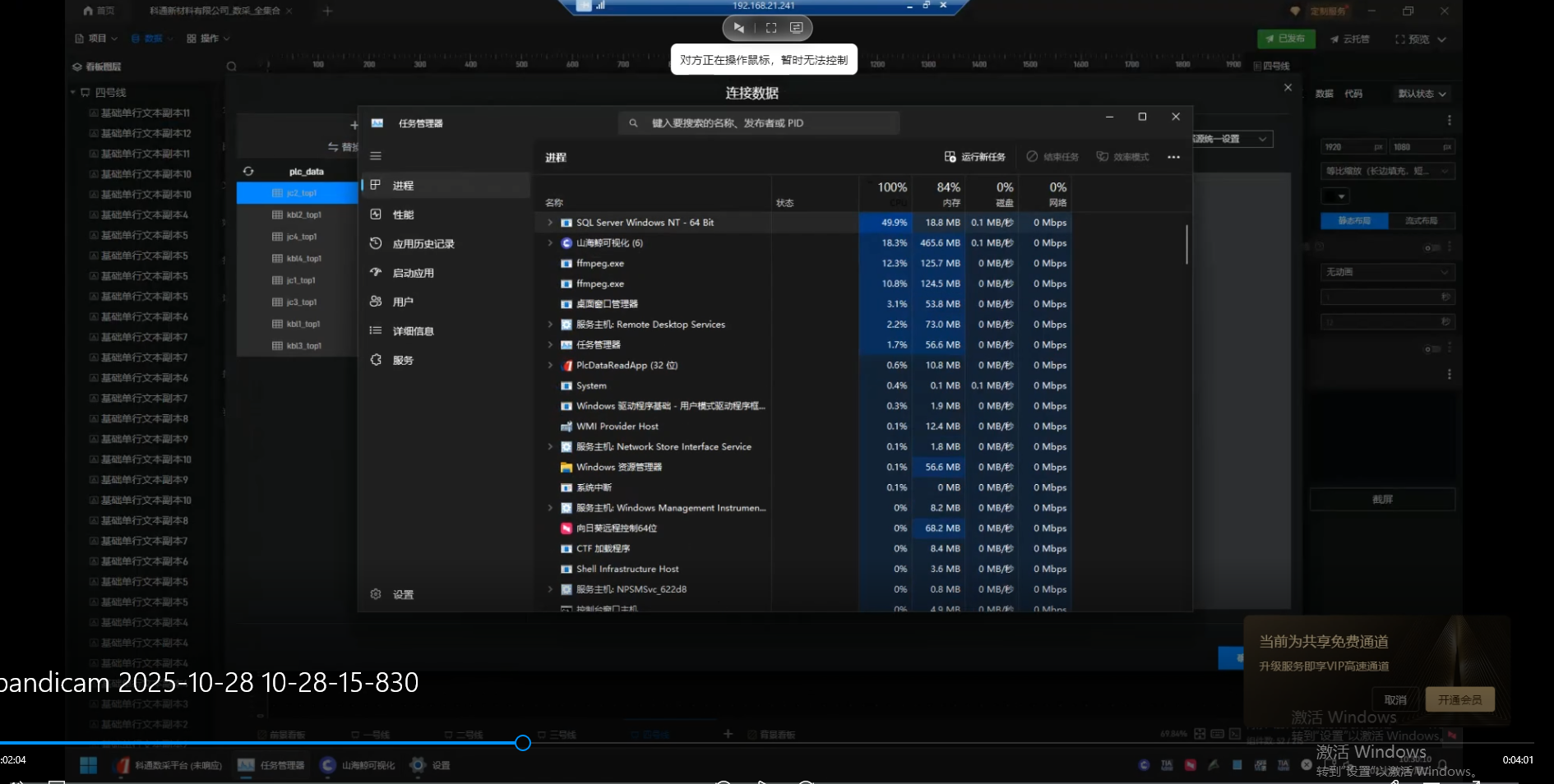This screenshot has height=784, width=1554.
Task: Open the Performance page in Task Manager sidebar
Action: click(x=403, y=214)
